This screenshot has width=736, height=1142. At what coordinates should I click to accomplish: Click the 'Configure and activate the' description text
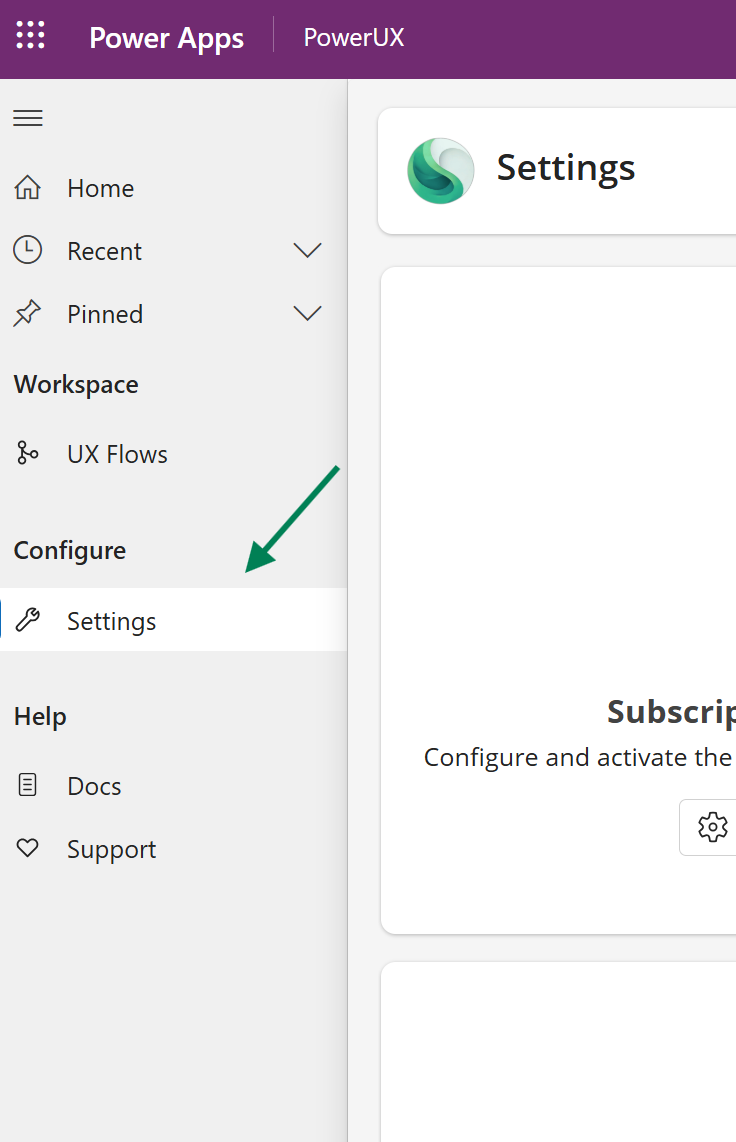[577, 757]
